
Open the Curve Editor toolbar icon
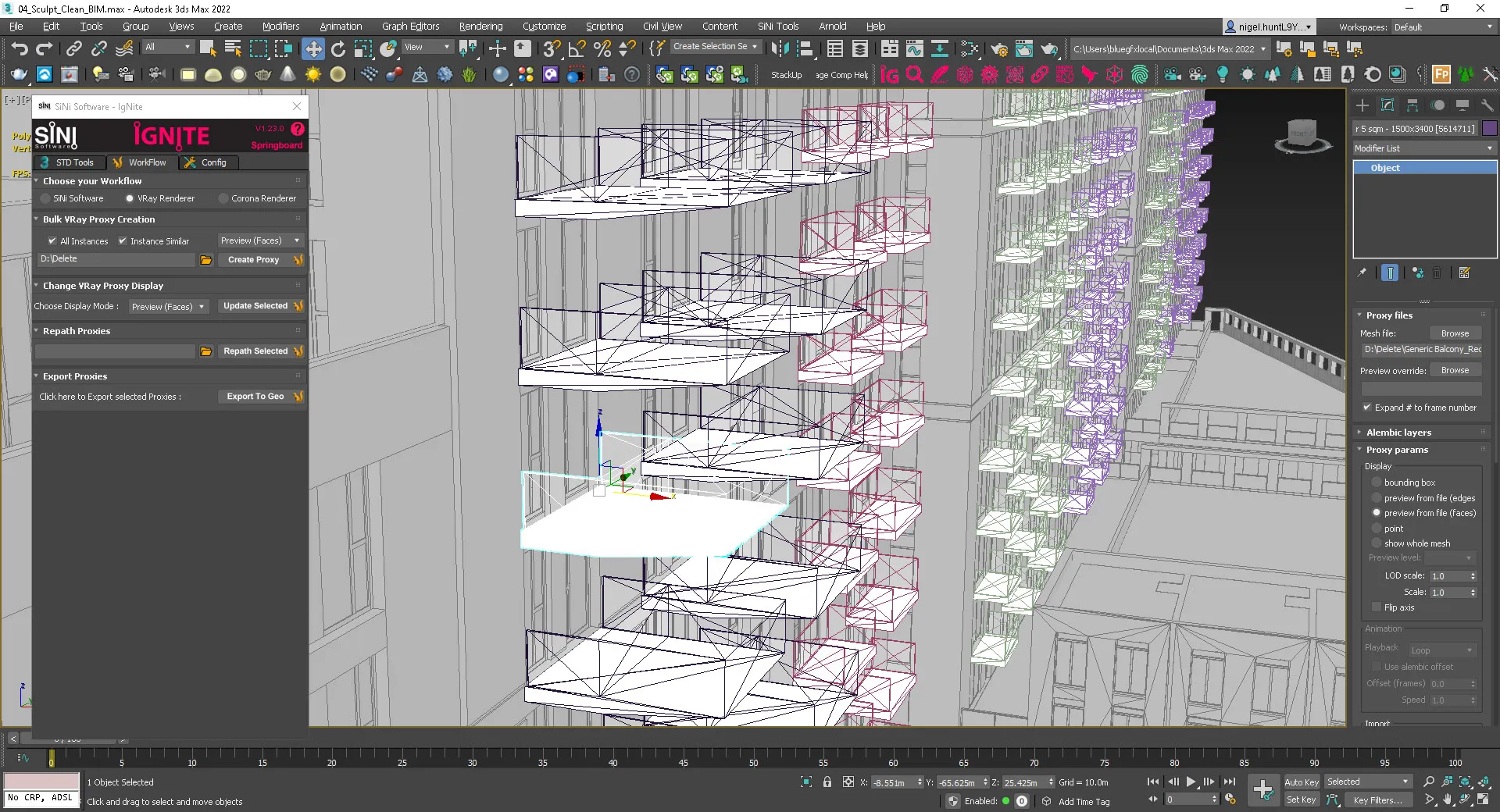pos(915,49)
